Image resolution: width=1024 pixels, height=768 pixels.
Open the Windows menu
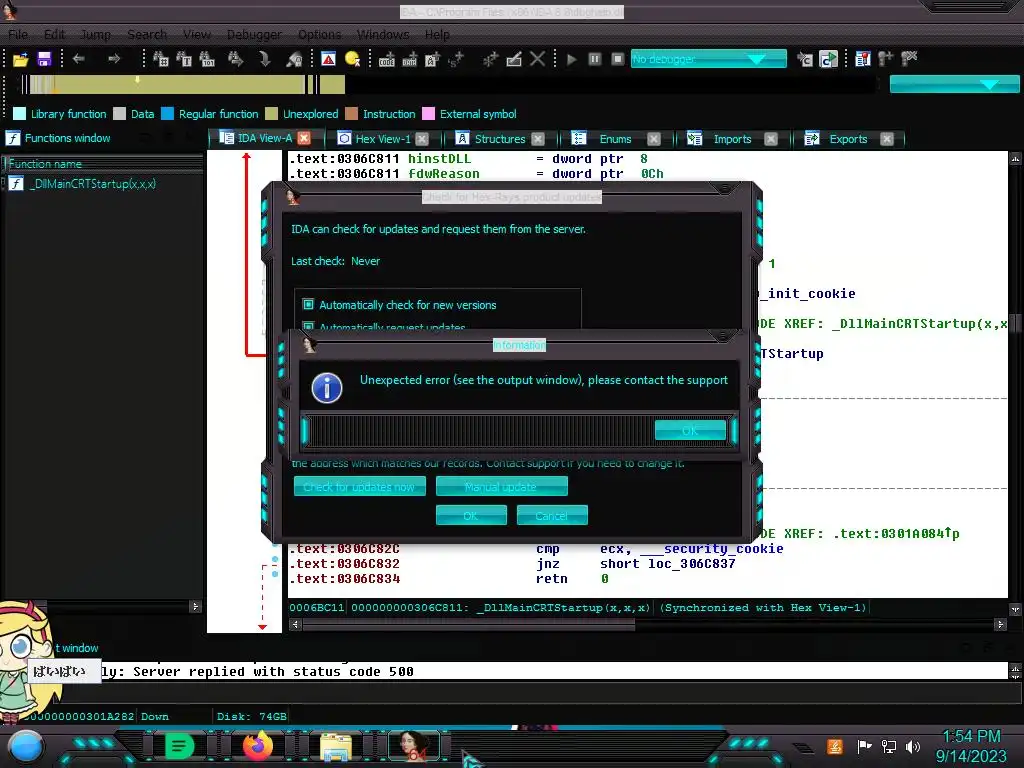click(383, 34)
